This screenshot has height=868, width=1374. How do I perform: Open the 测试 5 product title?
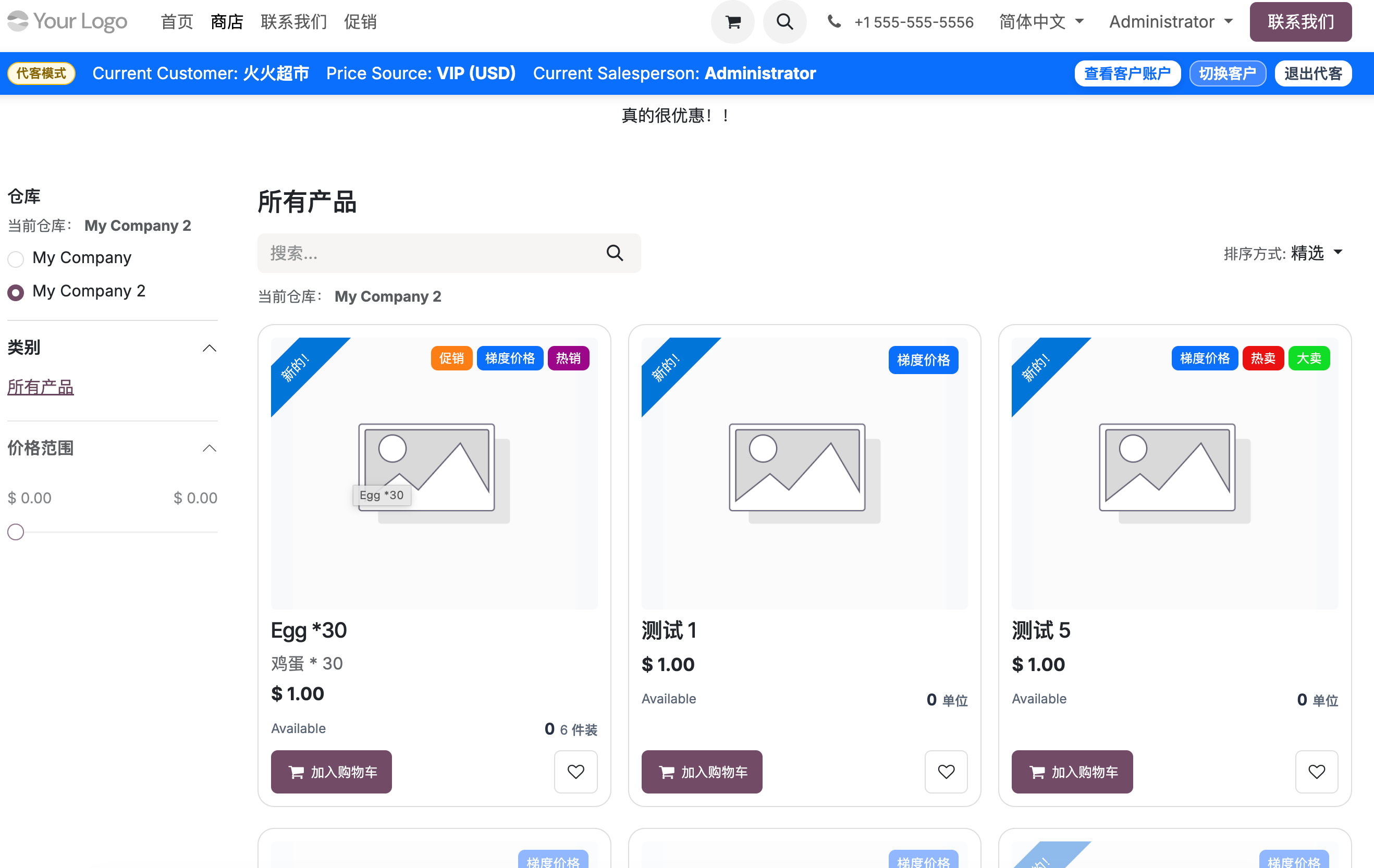(x=1041, y=630)
